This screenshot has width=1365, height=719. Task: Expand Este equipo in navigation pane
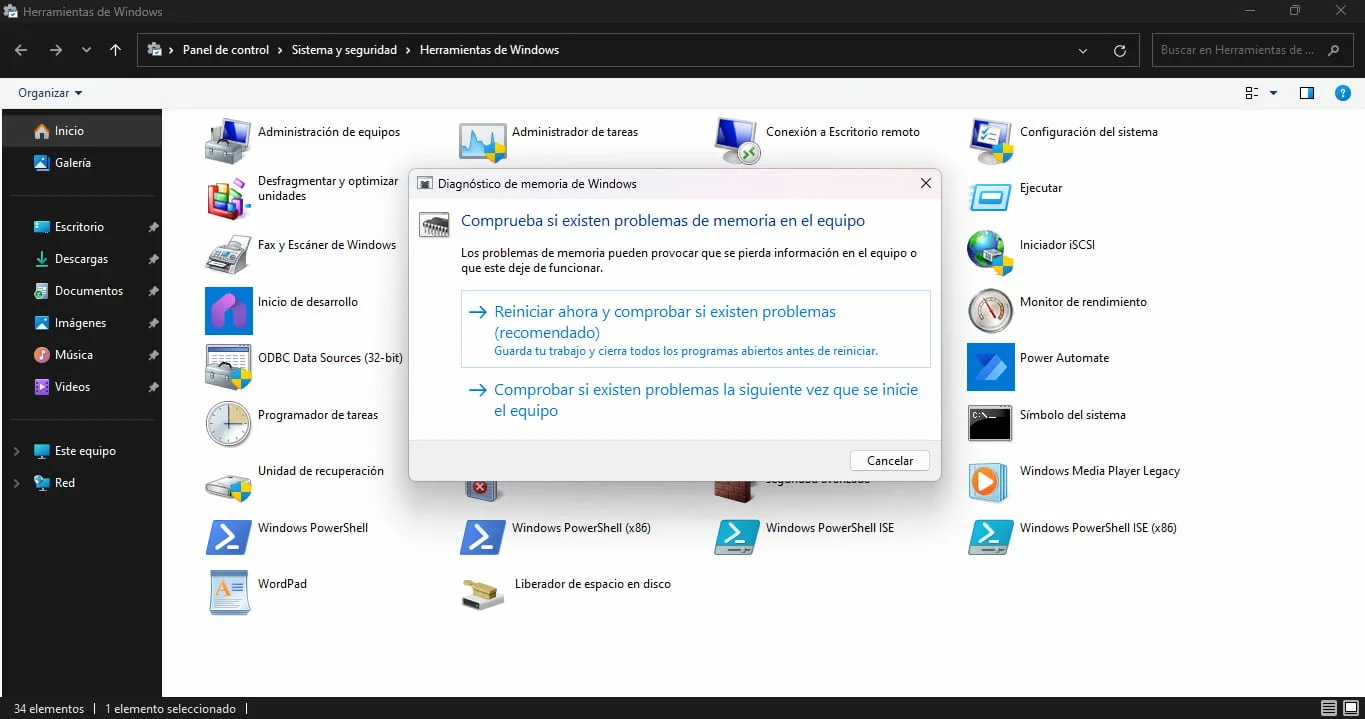point(16,452)
